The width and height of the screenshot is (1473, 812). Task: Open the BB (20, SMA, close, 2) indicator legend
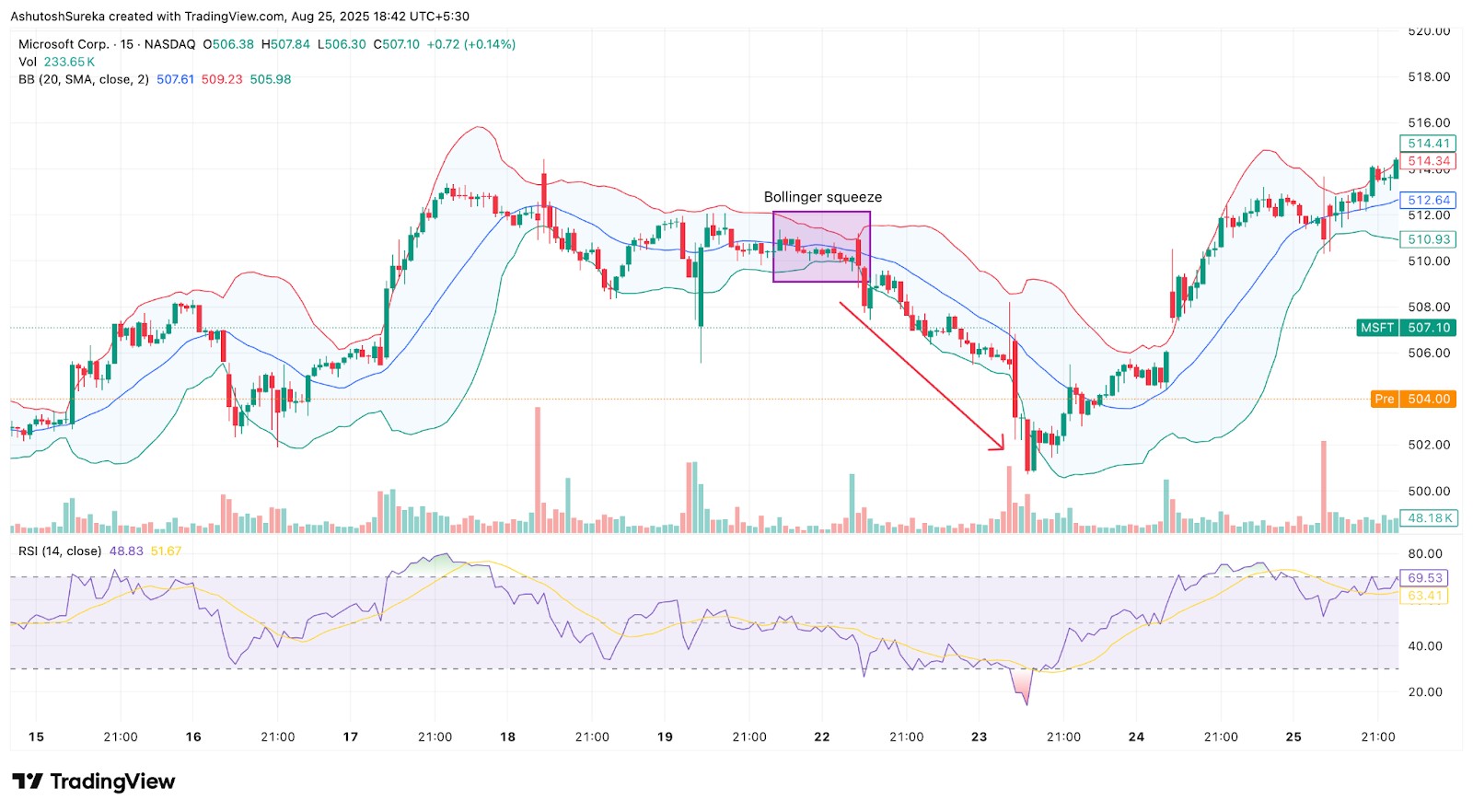point(84,79)
